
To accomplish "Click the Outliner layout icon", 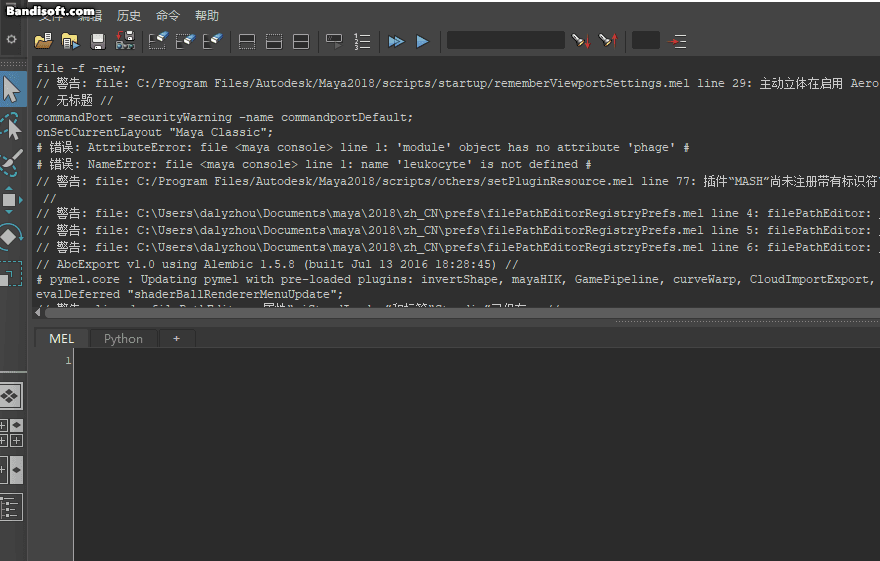I will click(11, 507).
